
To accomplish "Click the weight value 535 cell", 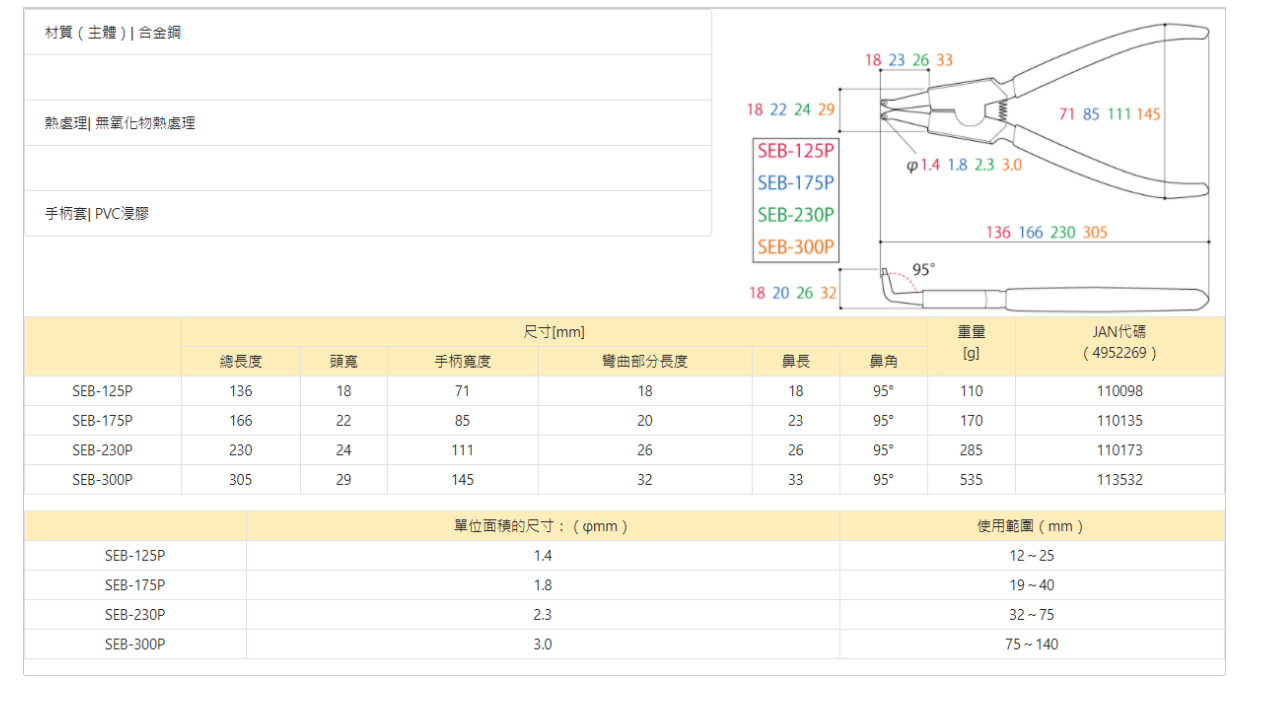I will pyautogui.click(x=971, y=480).
